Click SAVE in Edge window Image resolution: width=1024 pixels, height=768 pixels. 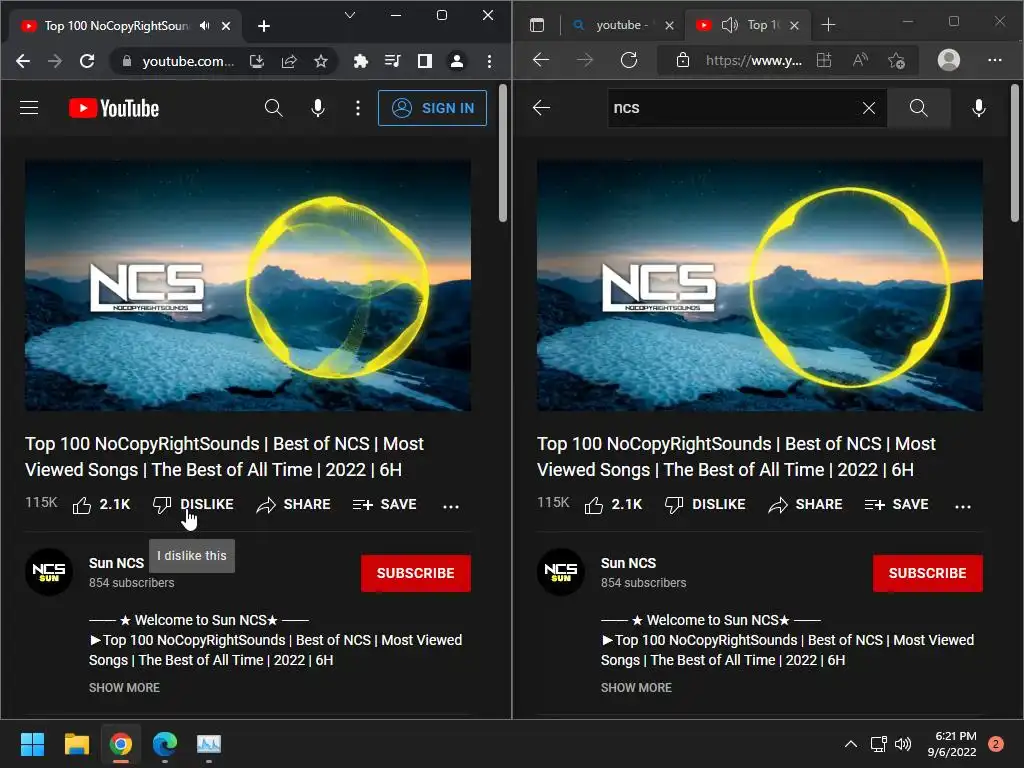coord(897,505)
